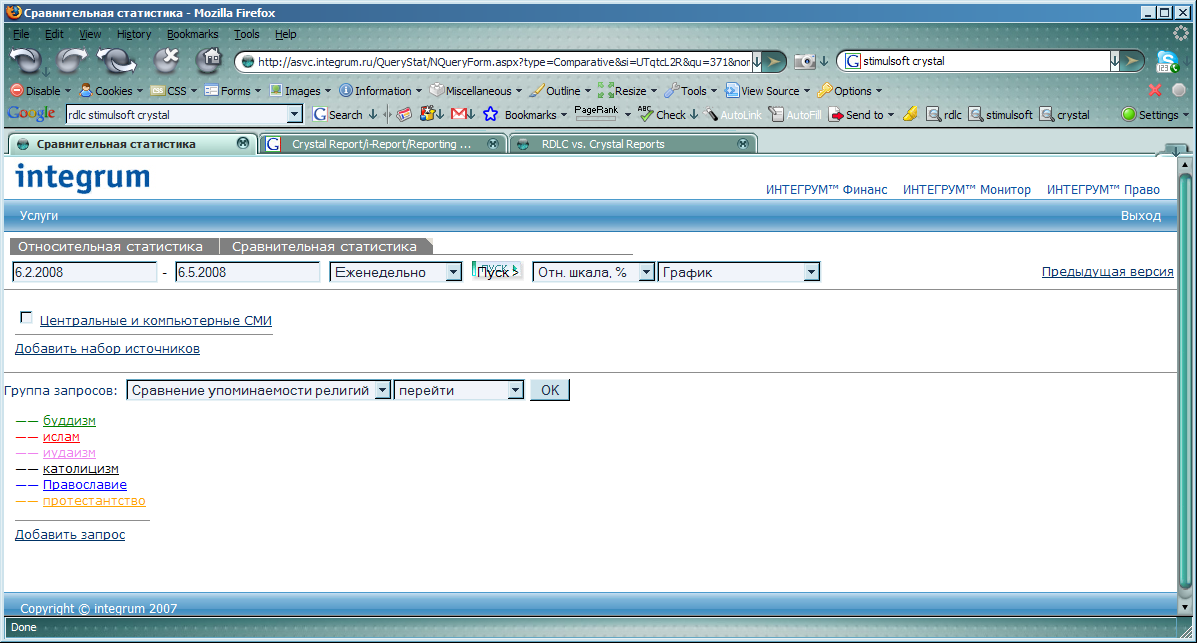The width and height of the screenshot is (1197, 643).
Task: Click the browser Back arrow button
Action: click(x=25, y=61)
